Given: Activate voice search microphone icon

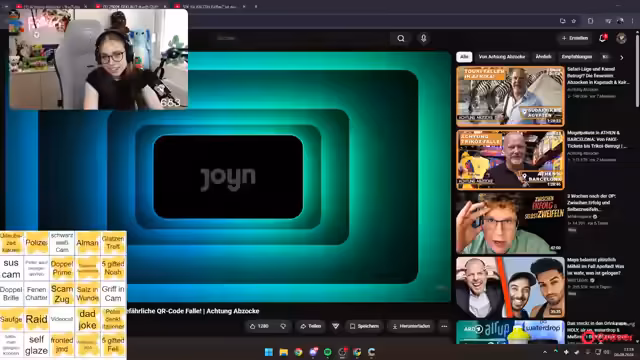Looking at the screenshot, I should tap(424, 38).
